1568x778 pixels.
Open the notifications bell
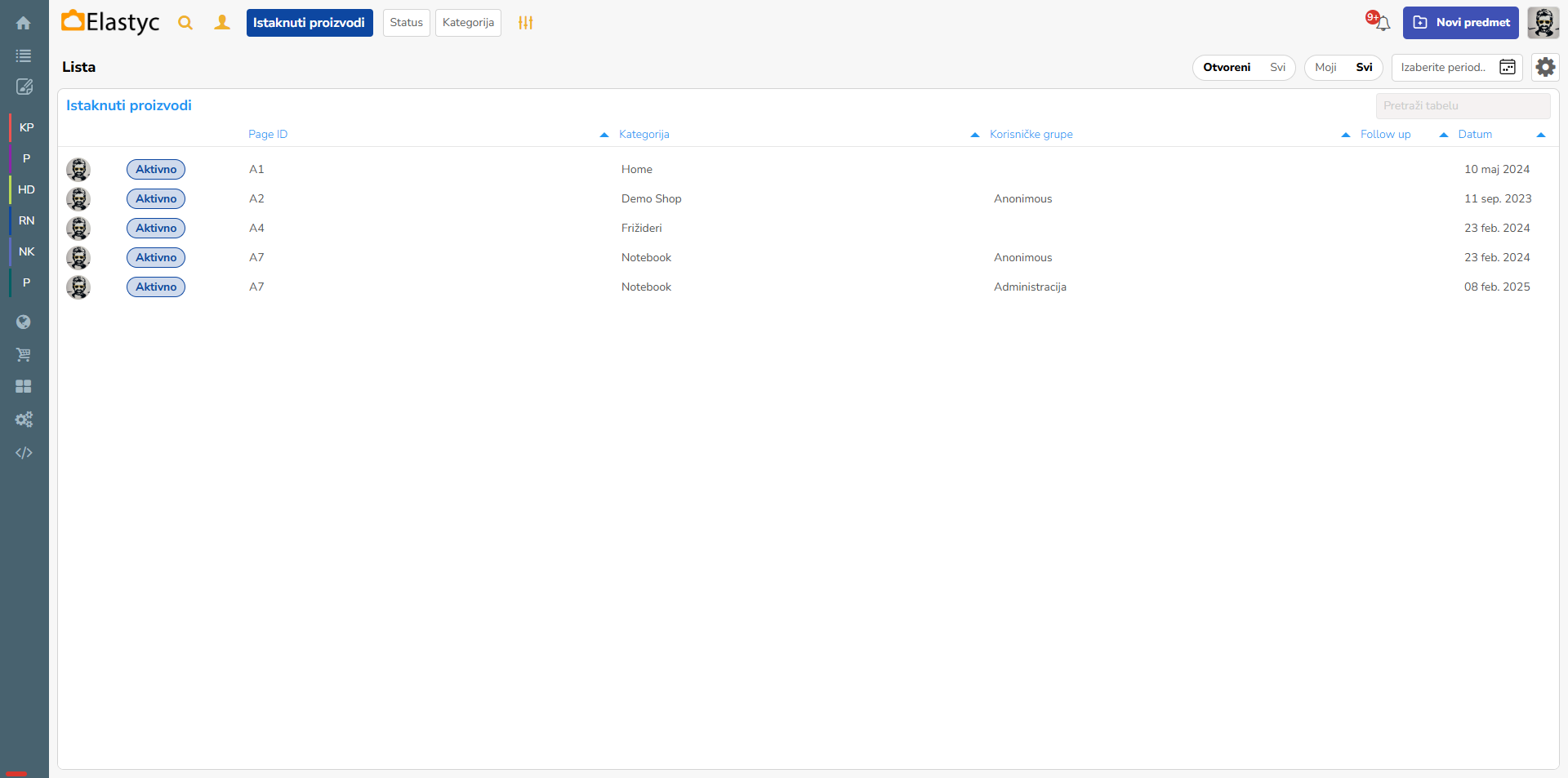pyautogui.click(x=1382, y=23)
